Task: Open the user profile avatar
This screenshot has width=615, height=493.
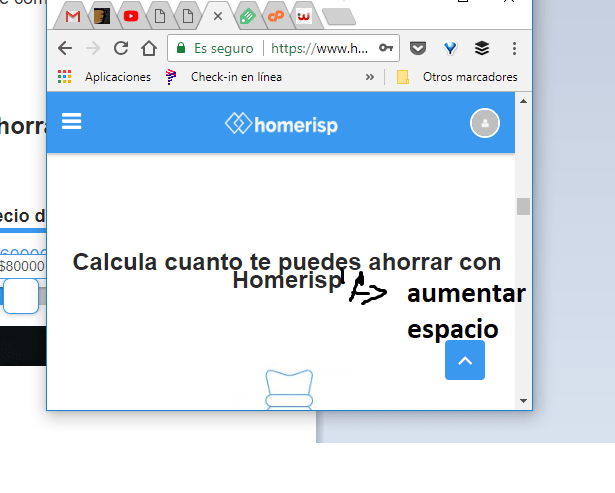Action: pos(485,123)
